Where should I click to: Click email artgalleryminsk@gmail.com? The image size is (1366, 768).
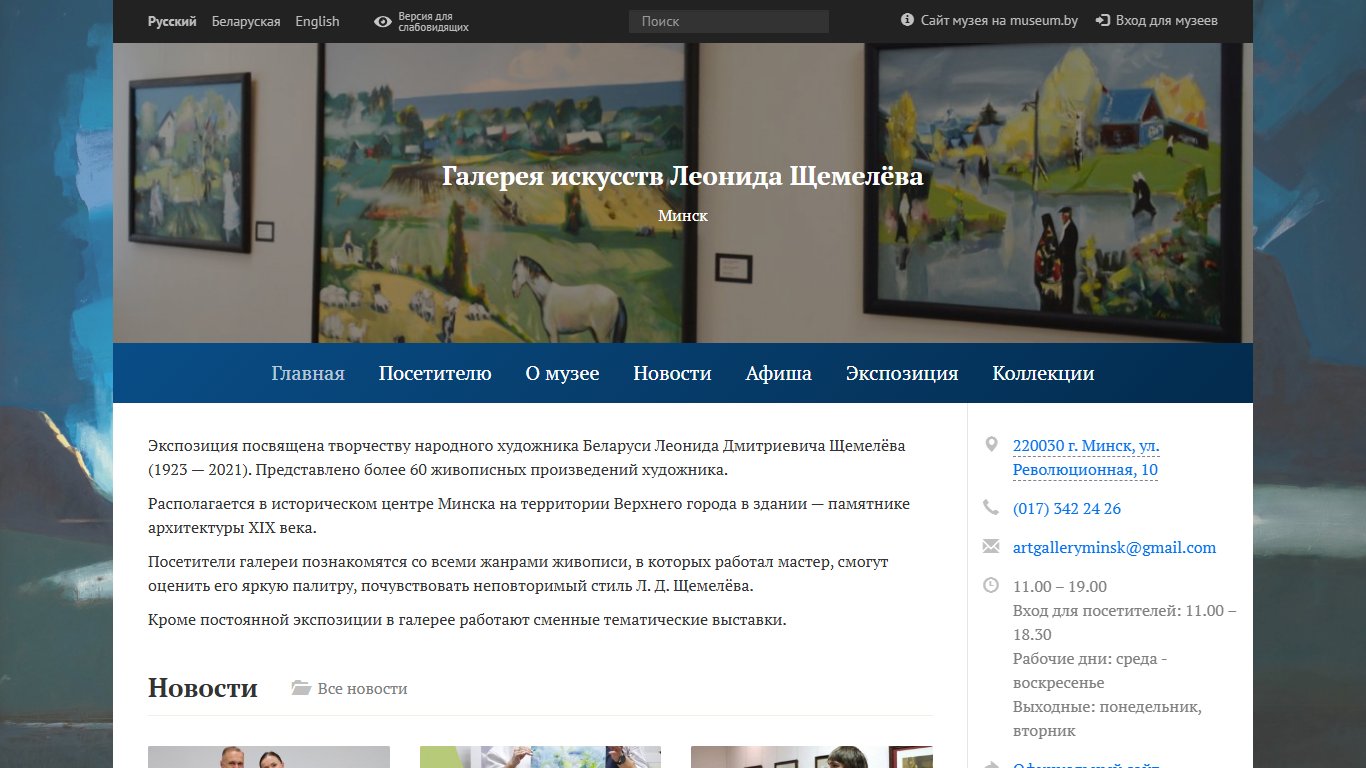click(1114, 547)
